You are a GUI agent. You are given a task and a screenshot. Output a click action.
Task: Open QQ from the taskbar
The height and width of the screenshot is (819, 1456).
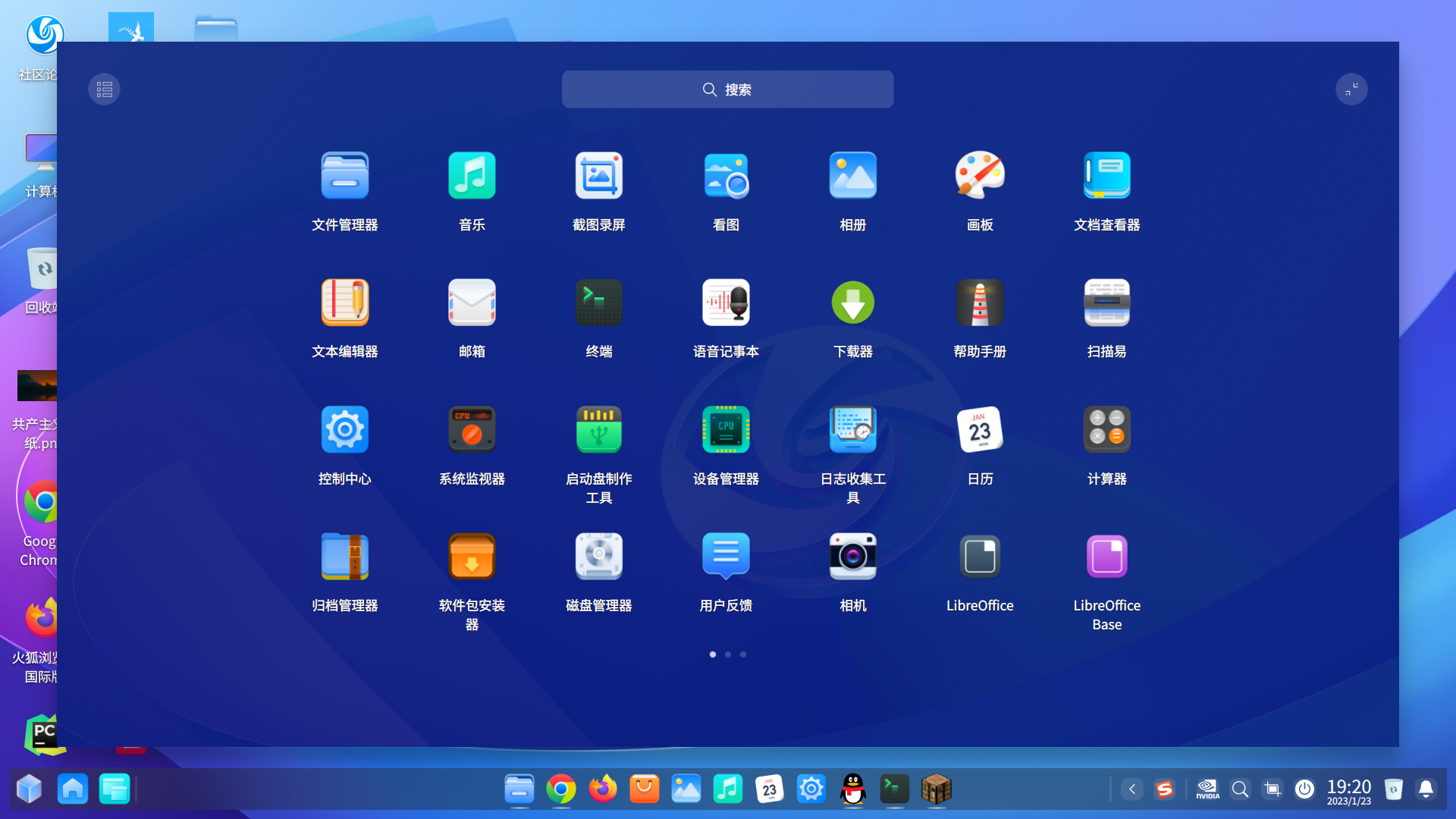coord(852,789)
